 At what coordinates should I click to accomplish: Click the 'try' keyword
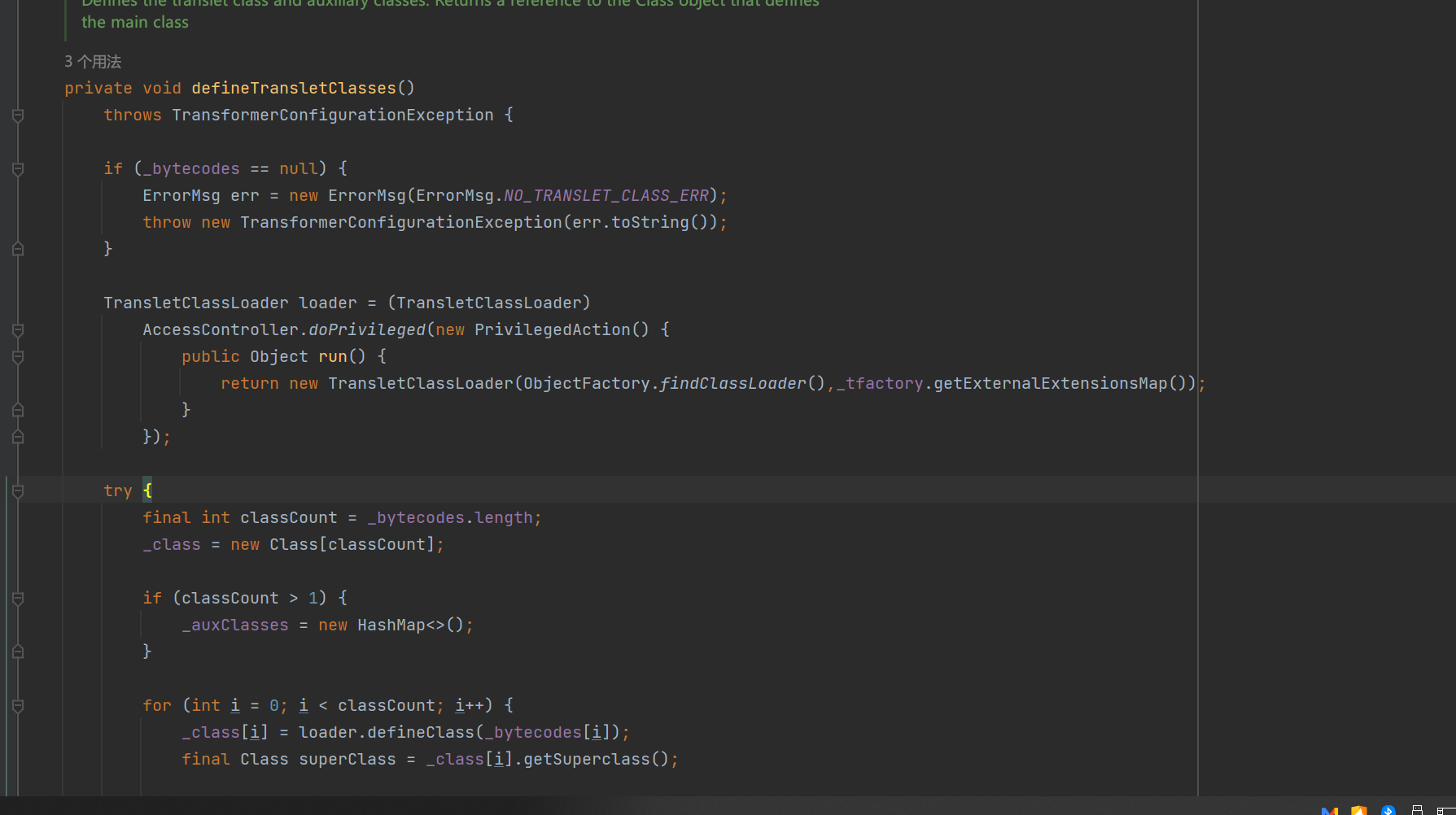coord(118,490)
